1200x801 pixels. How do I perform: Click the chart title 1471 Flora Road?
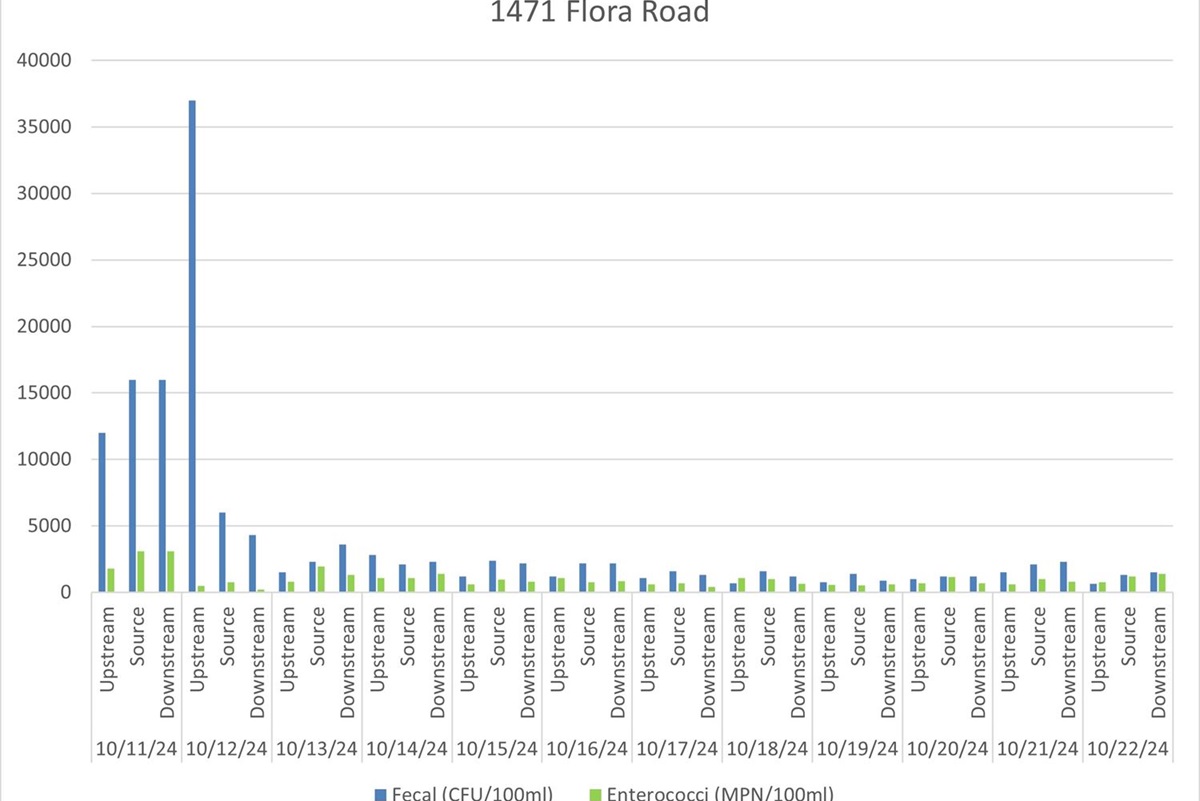click(x=598, y=13)
